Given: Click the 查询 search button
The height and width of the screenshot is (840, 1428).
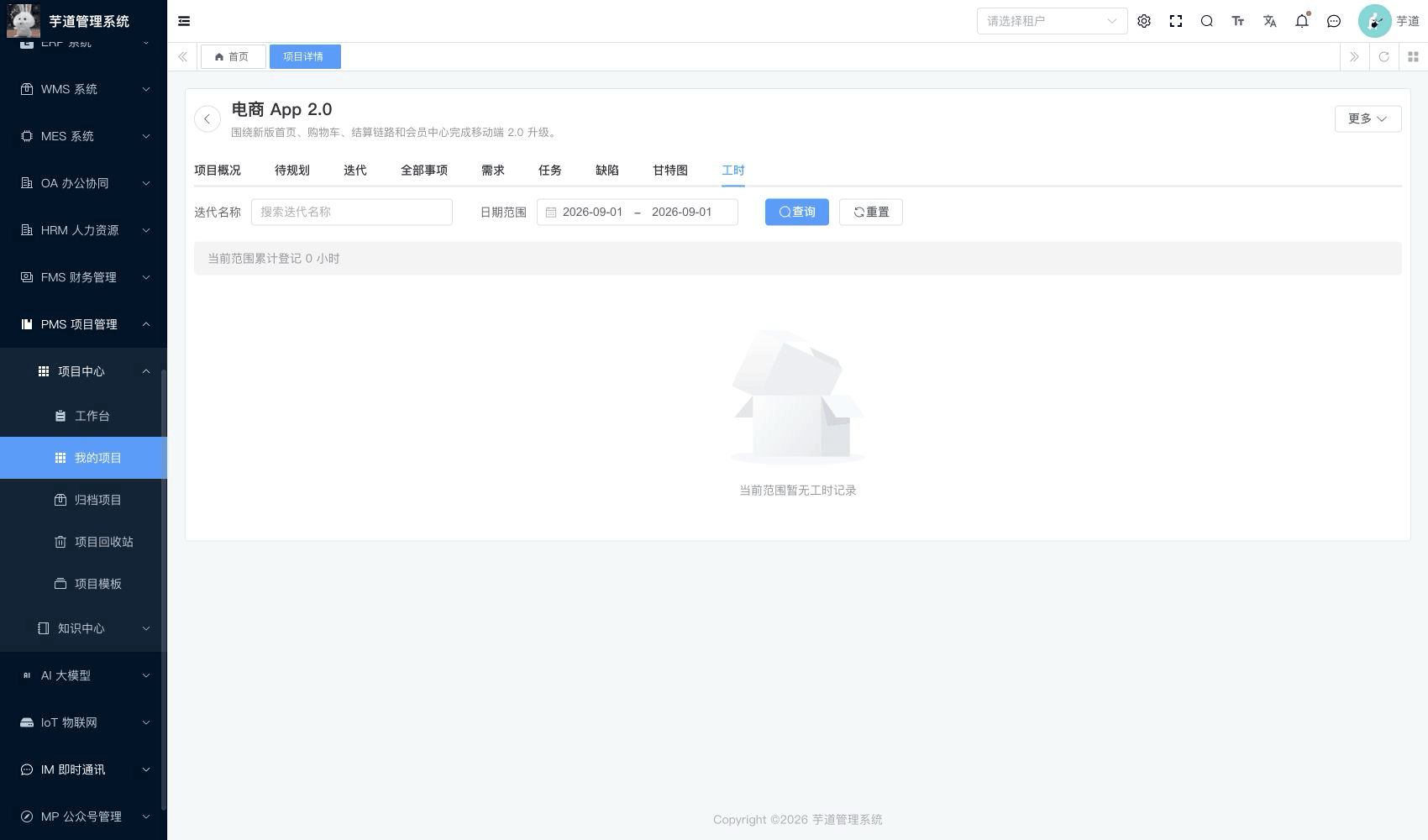Looking at the screenshot, I should coord(797,212).
